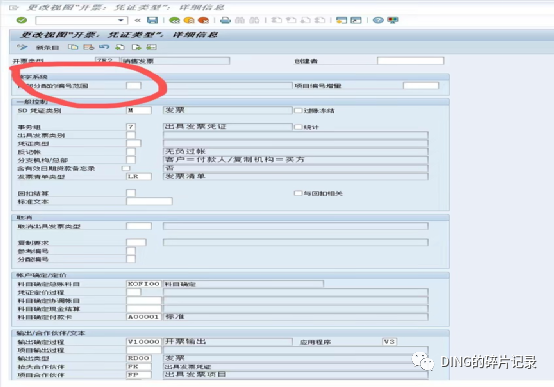
Task: Click the 出具发票类别 input field
Action: coord(131,135)
